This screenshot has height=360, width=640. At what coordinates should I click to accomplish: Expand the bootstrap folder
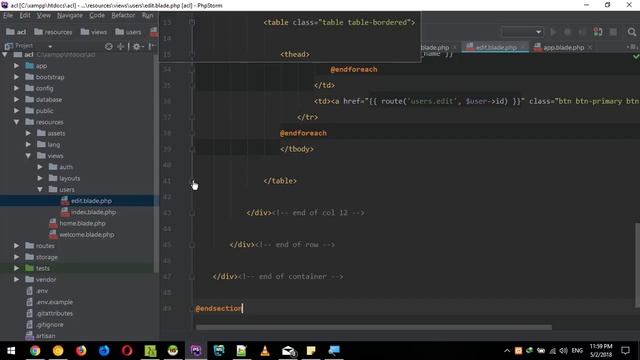(17, 77)
